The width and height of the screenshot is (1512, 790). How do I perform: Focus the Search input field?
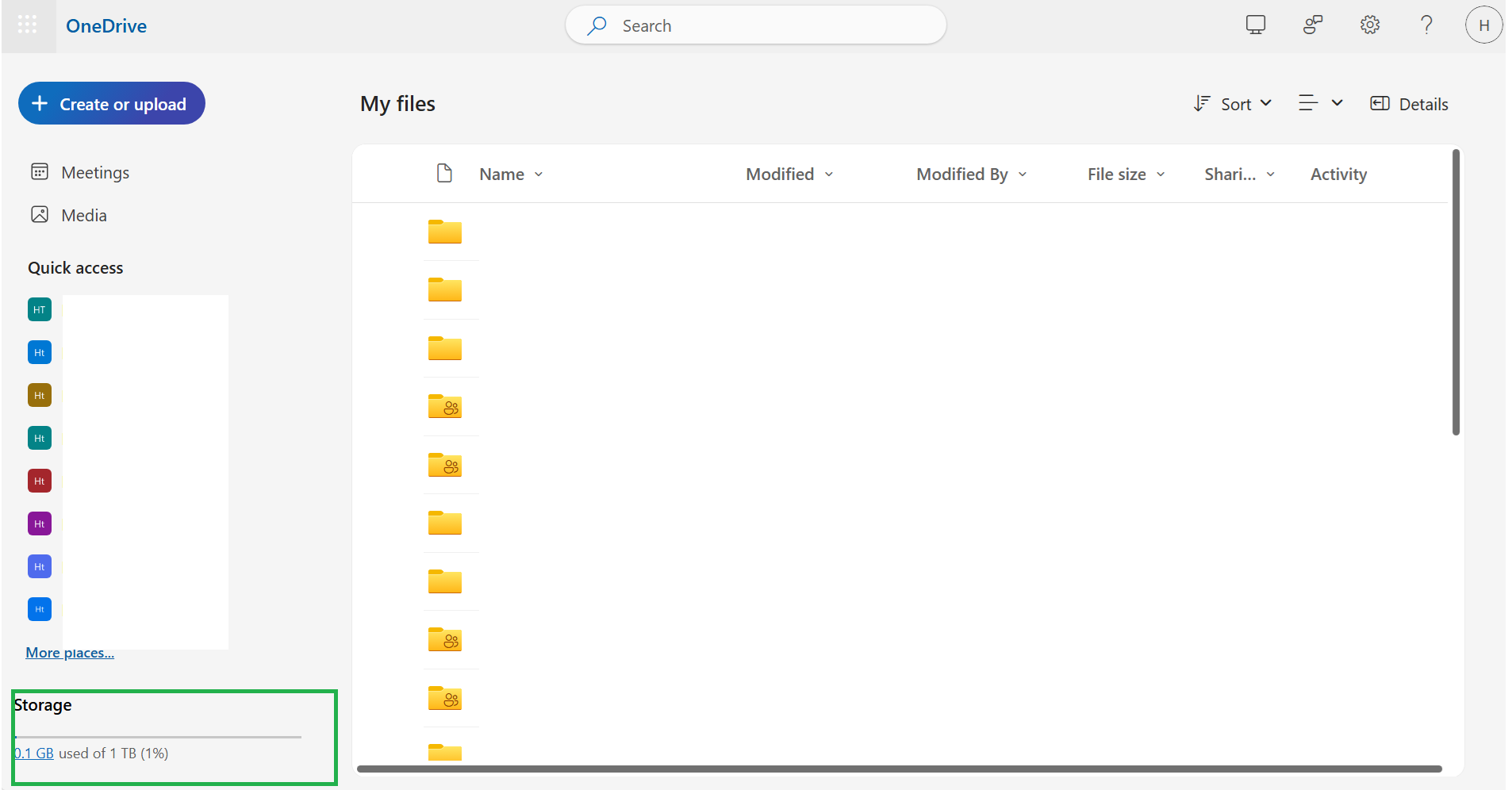tap(756, 25)
